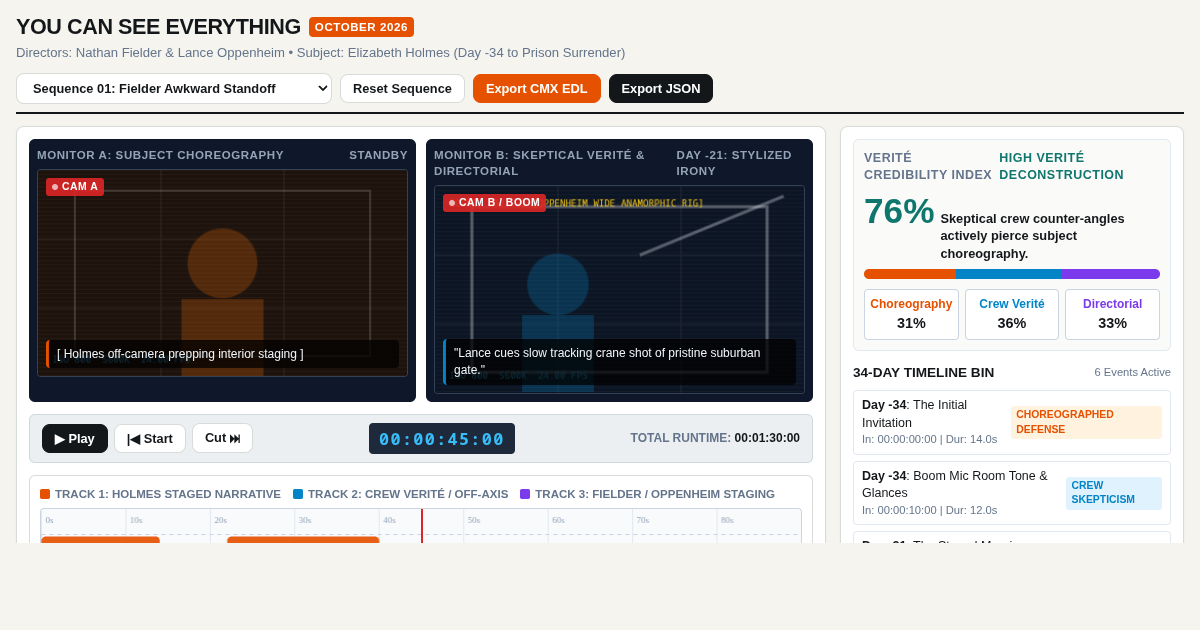Click the 34-DAY TIMELINE BIN heading
1200x630 pixels.
click(923, 372)
